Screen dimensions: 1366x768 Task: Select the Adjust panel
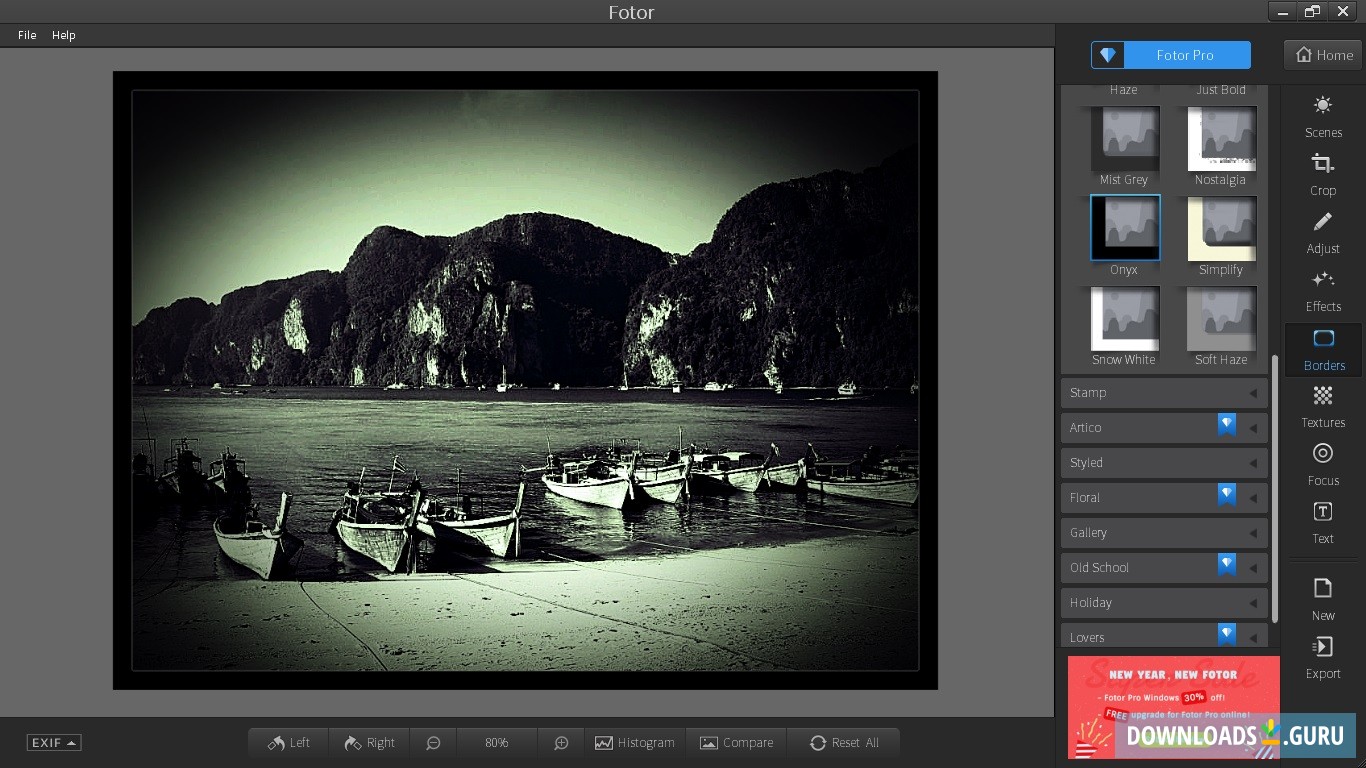[x=1322, y=235]
